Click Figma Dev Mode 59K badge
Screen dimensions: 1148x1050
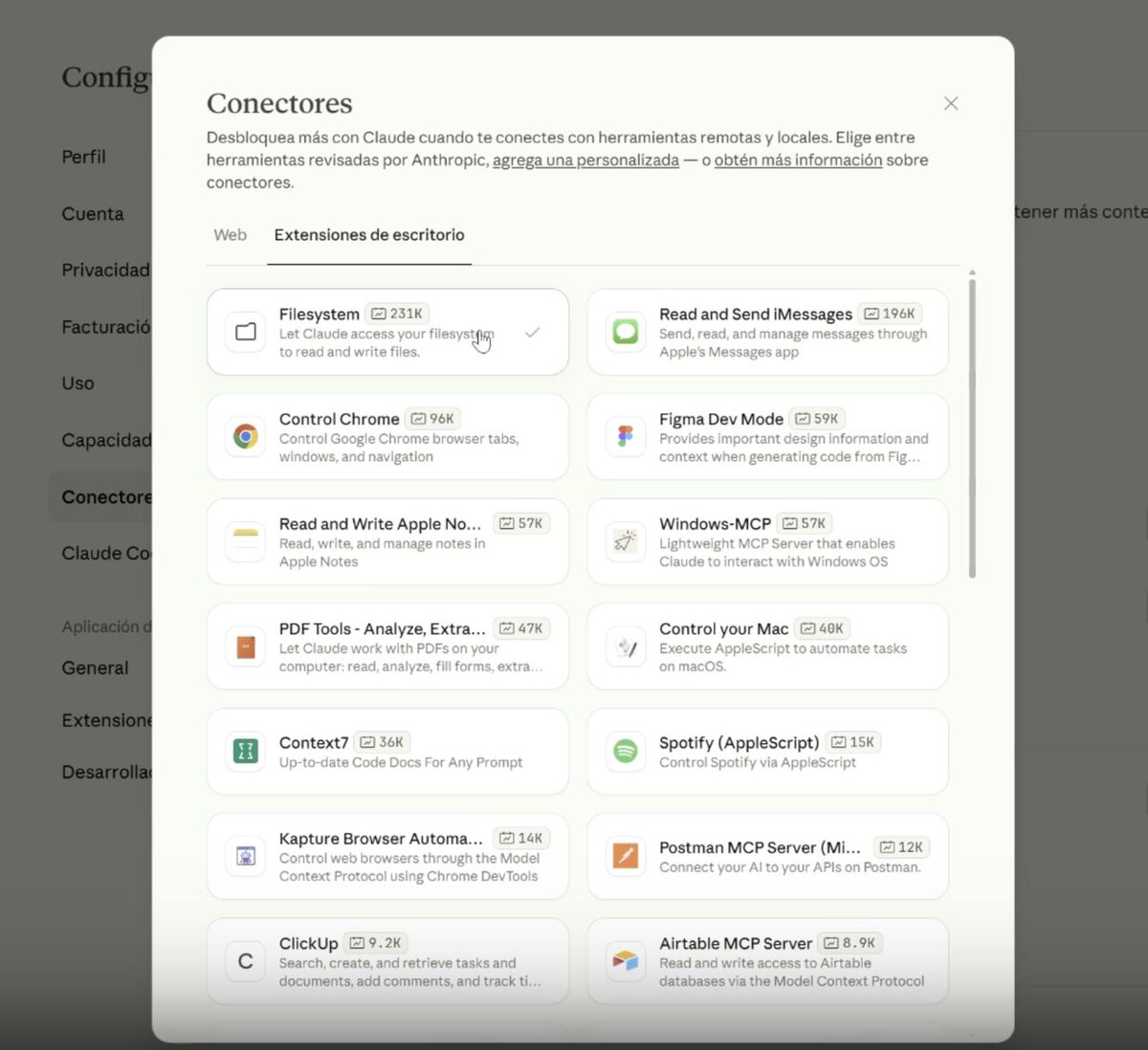click(x=817, y=419)
